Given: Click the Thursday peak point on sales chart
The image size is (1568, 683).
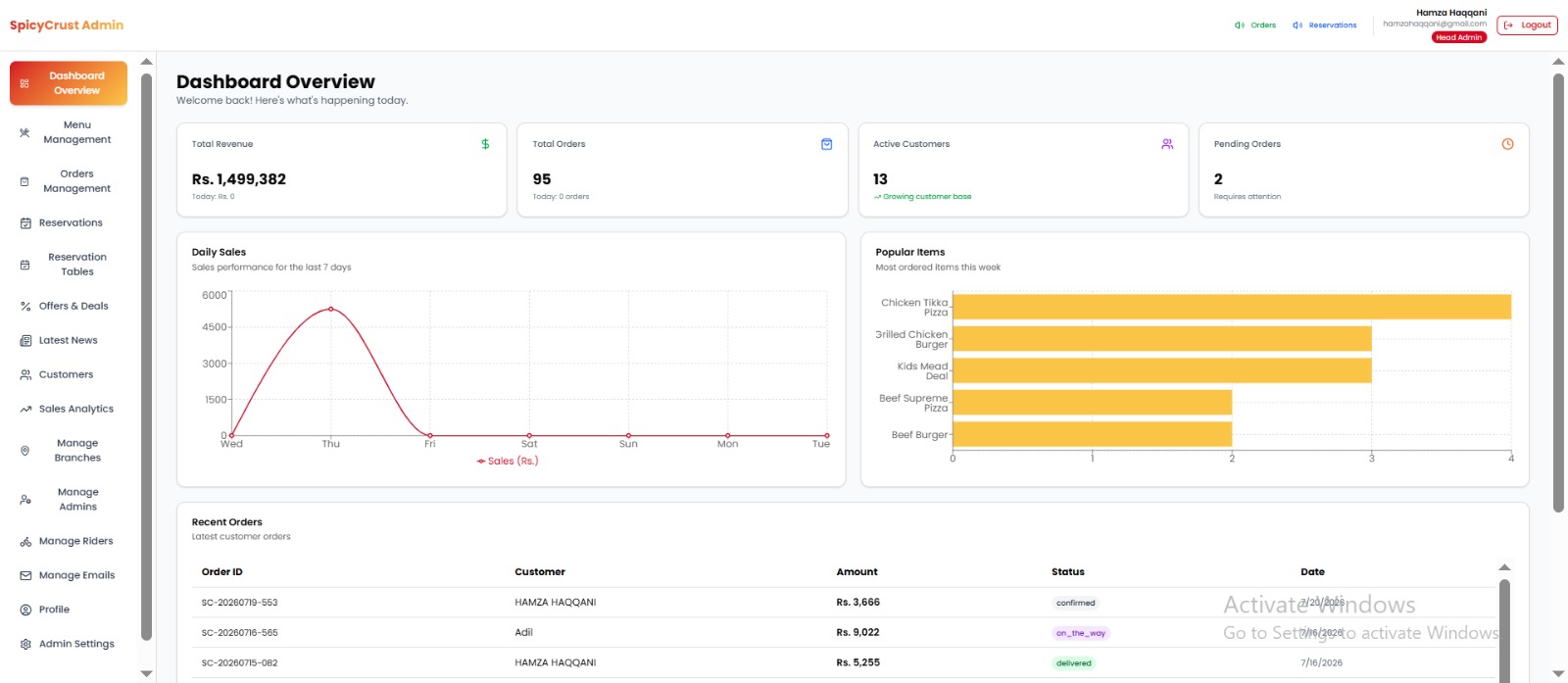Looking at the screenshot, I should click(330, 309).
